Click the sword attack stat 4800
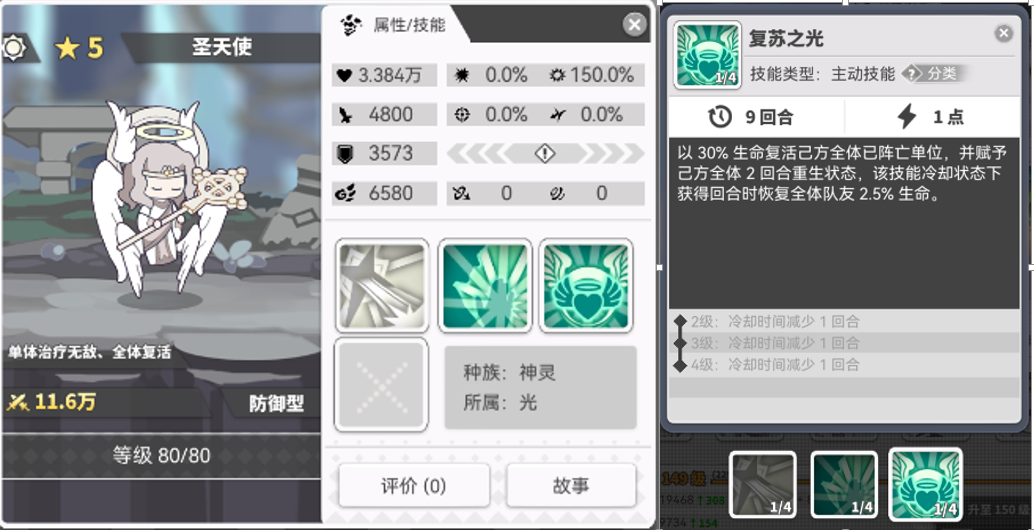The image size is (1034, 530). [x=384, y=115]
